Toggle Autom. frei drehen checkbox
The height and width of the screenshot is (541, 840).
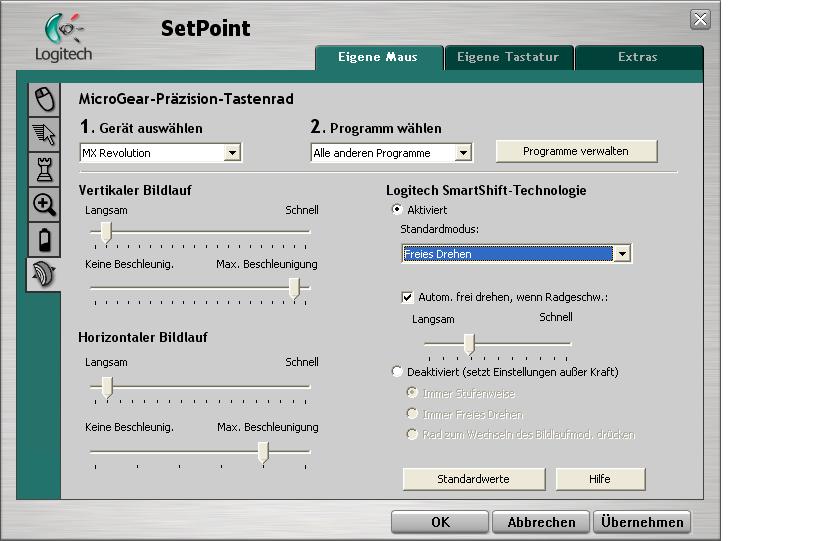coord(407,297)
